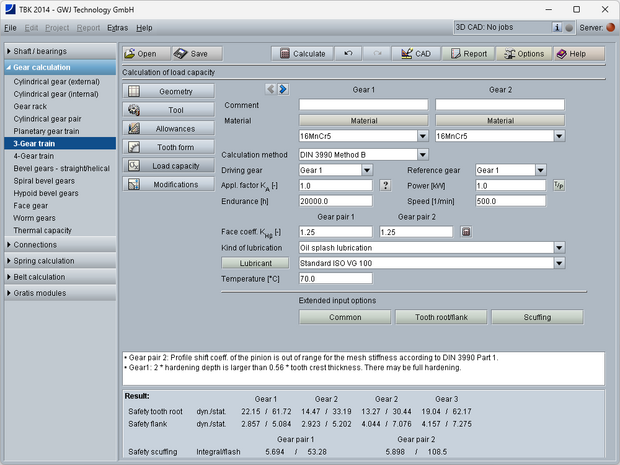
Task: Click the red Server status indicator
Action: tap(611, 28)
